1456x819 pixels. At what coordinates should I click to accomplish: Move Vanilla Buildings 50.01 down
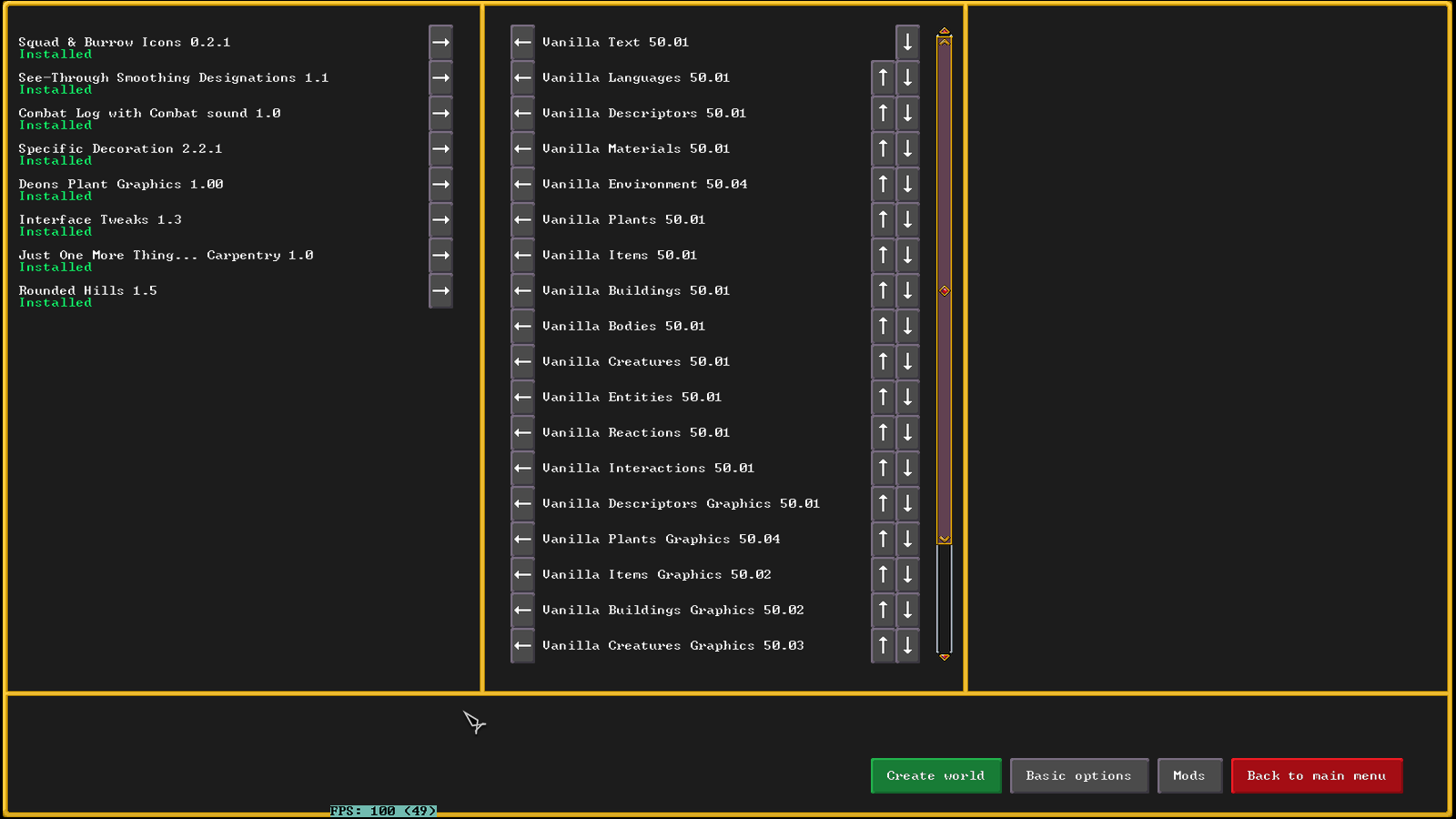pos(907,290)
